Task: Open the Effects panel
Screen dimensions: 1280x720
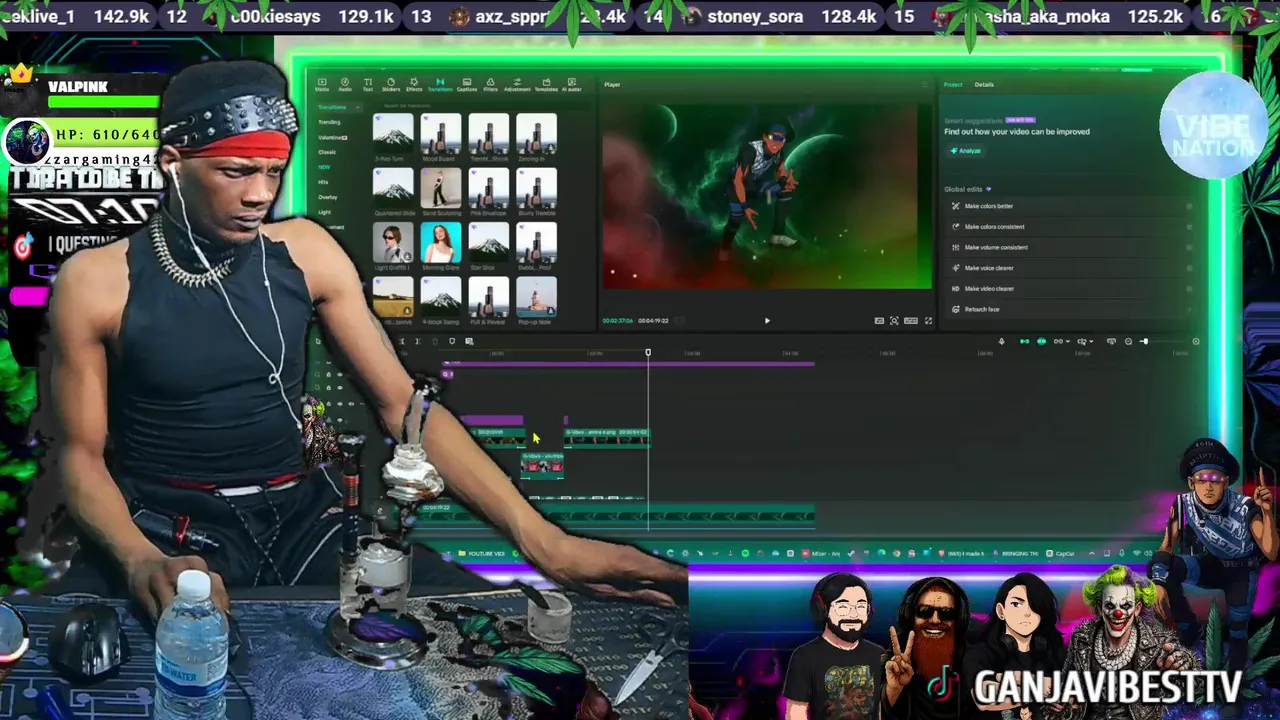Action: click(x=414, y=84)
